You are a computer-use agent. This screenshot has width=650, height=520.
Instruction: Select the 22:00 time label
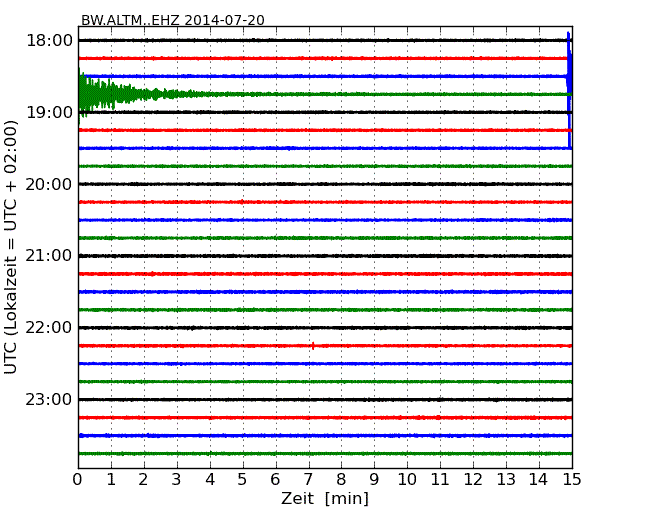[49, 328]
